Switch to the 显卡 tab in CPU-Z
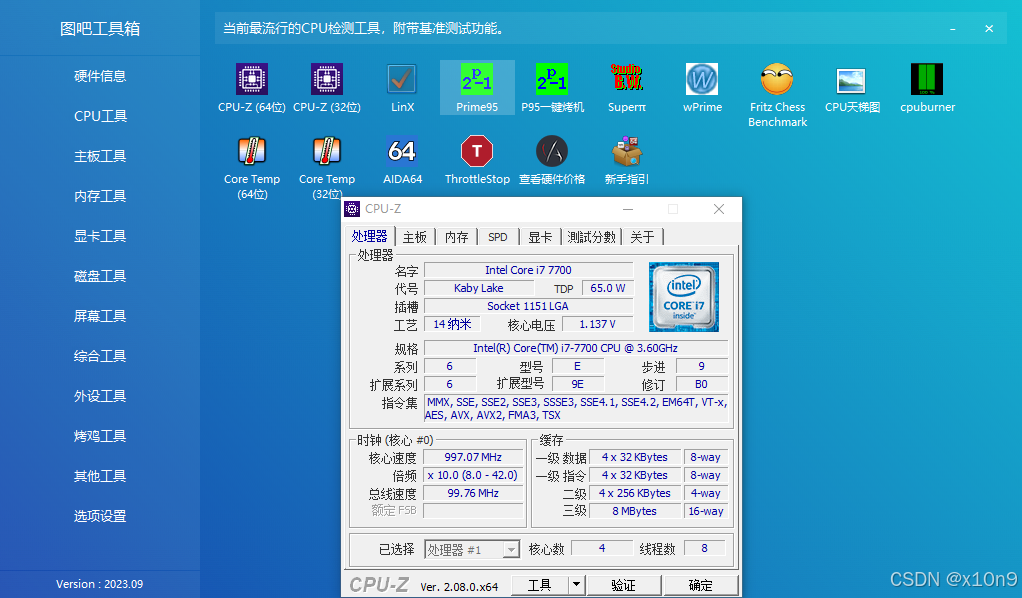This screenshot has width=1022, height=598. click(540, 237)
